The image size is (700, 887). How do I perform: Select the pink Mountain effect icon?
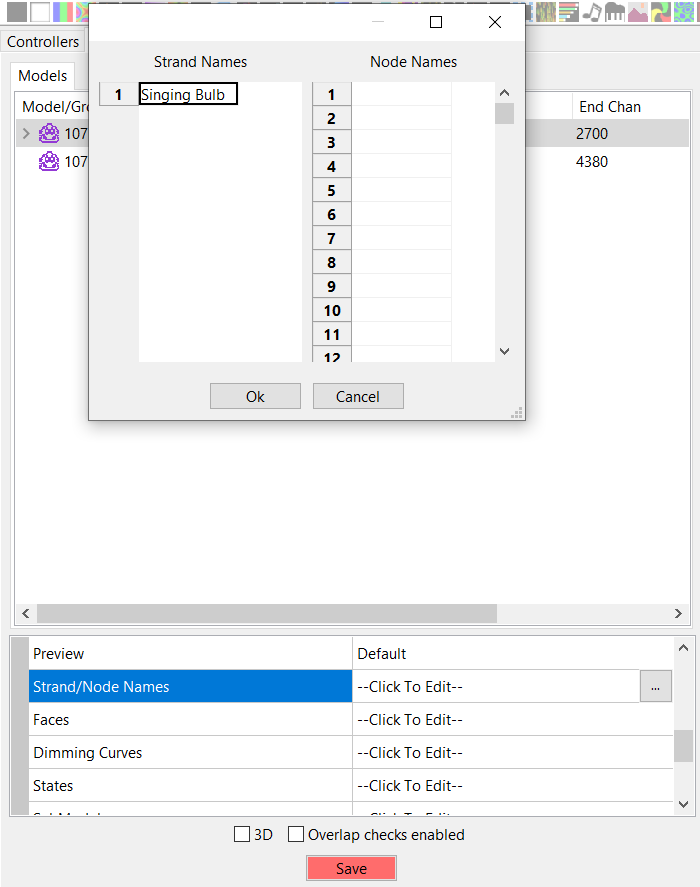637,12
